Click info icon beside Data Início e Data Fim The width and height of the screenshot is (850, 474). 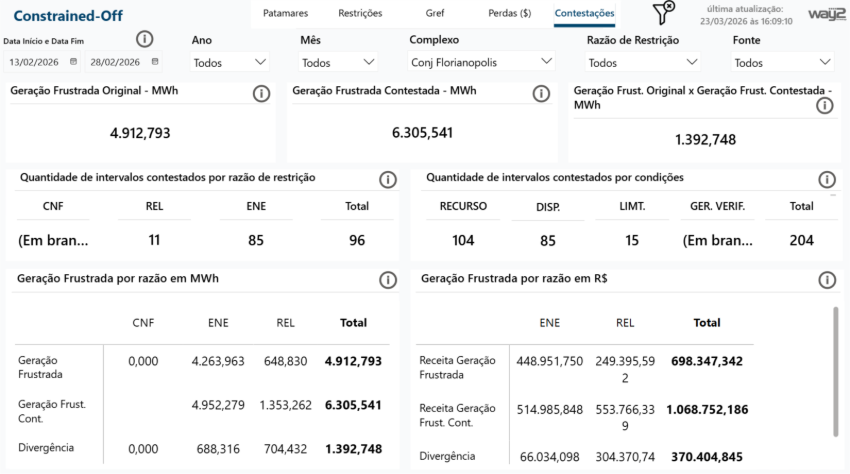click(144, 39)
